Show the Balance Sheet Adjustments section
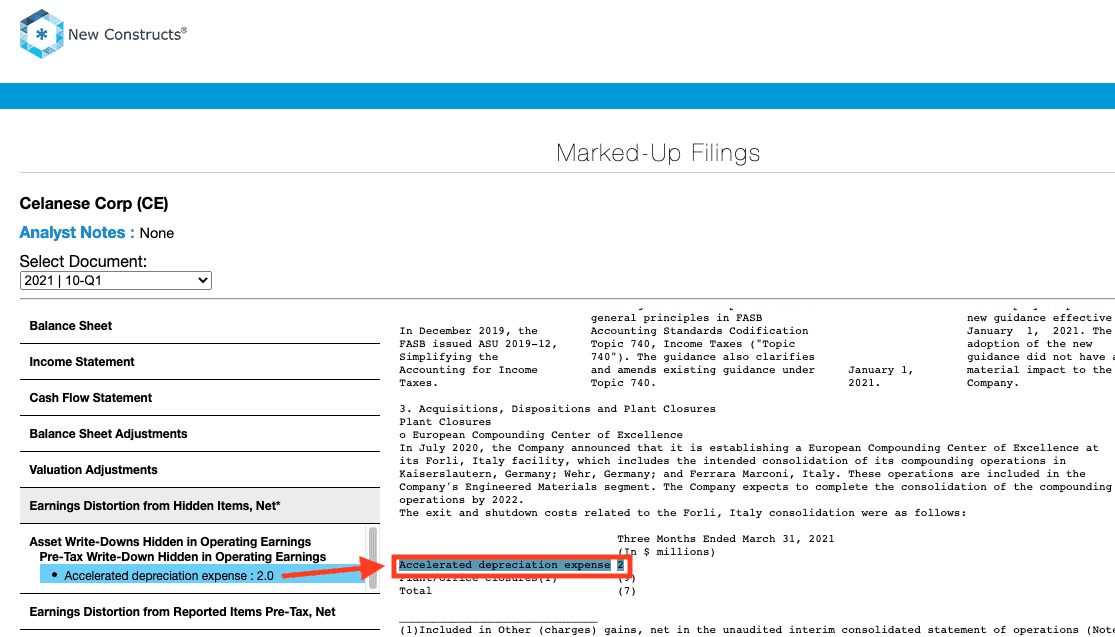The width and height of the screenshot is (1115, 637). click(x=200, y=434)
